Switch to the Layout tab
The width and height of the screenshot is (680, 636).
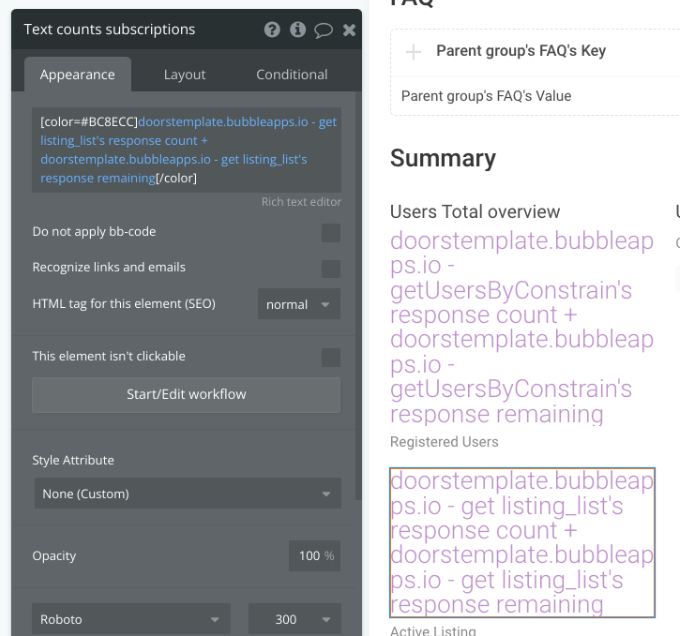coord(185,75)
